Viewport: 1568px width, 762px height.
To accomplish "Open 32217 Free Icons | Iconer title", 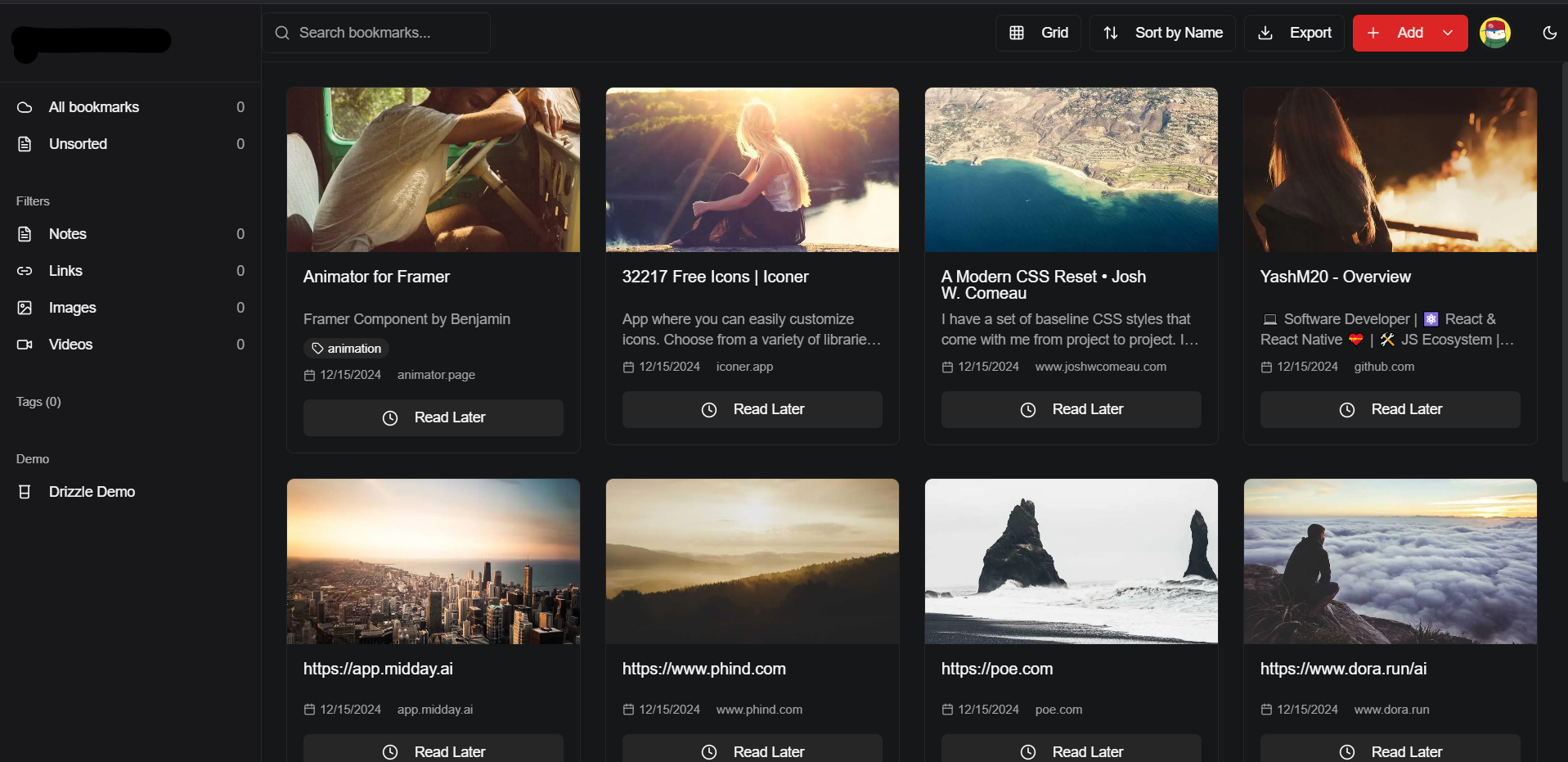I will pyautogui.click(x=715, y=277).
